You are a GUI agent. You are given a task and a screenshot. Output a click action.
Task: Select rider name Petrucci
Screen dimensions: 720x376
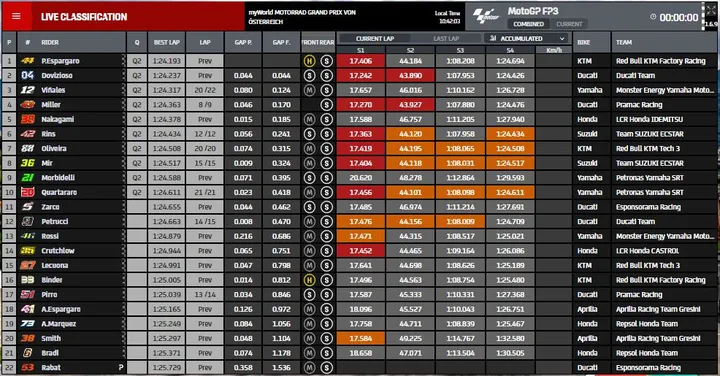(55, 221)
